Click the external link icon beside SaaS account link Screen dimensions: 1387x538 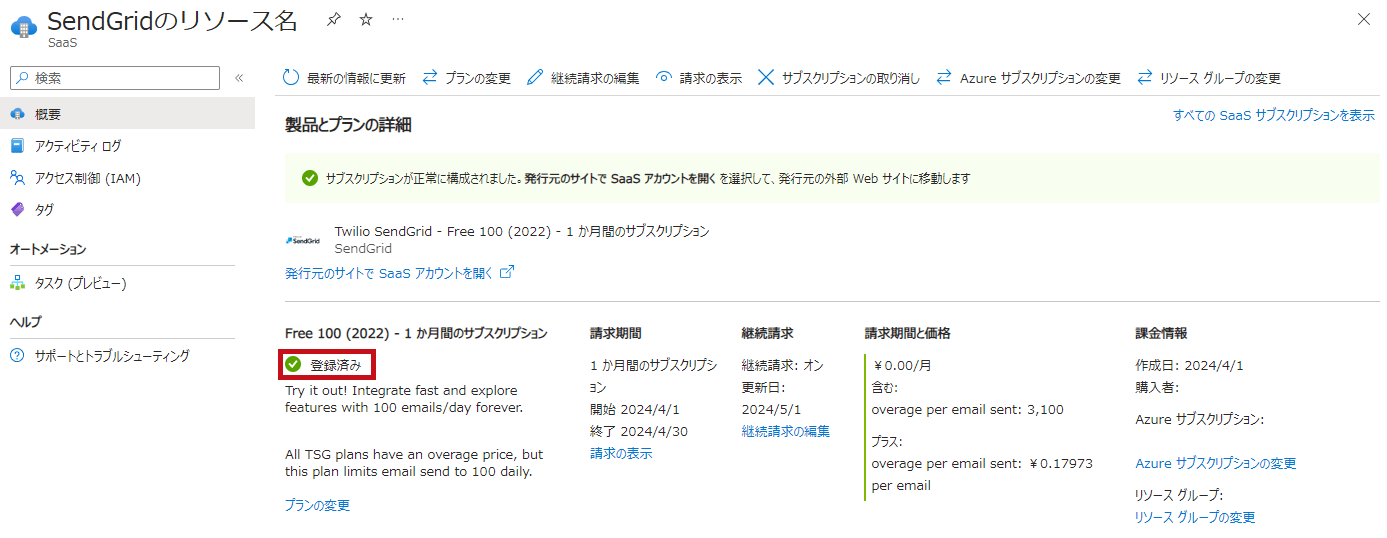tap(507, 272)
